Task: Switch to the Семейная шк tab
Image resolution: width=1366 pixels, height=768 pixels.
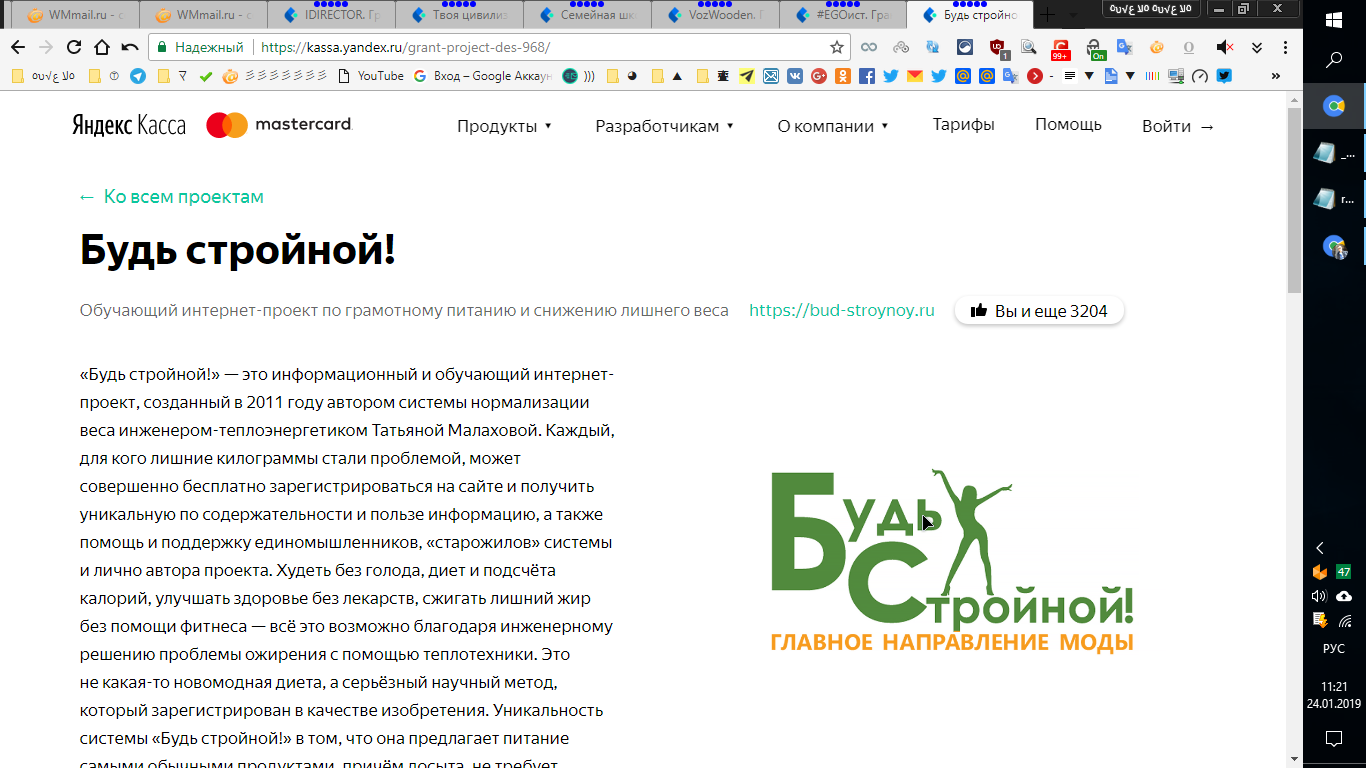Action: (x=587, y=16)
